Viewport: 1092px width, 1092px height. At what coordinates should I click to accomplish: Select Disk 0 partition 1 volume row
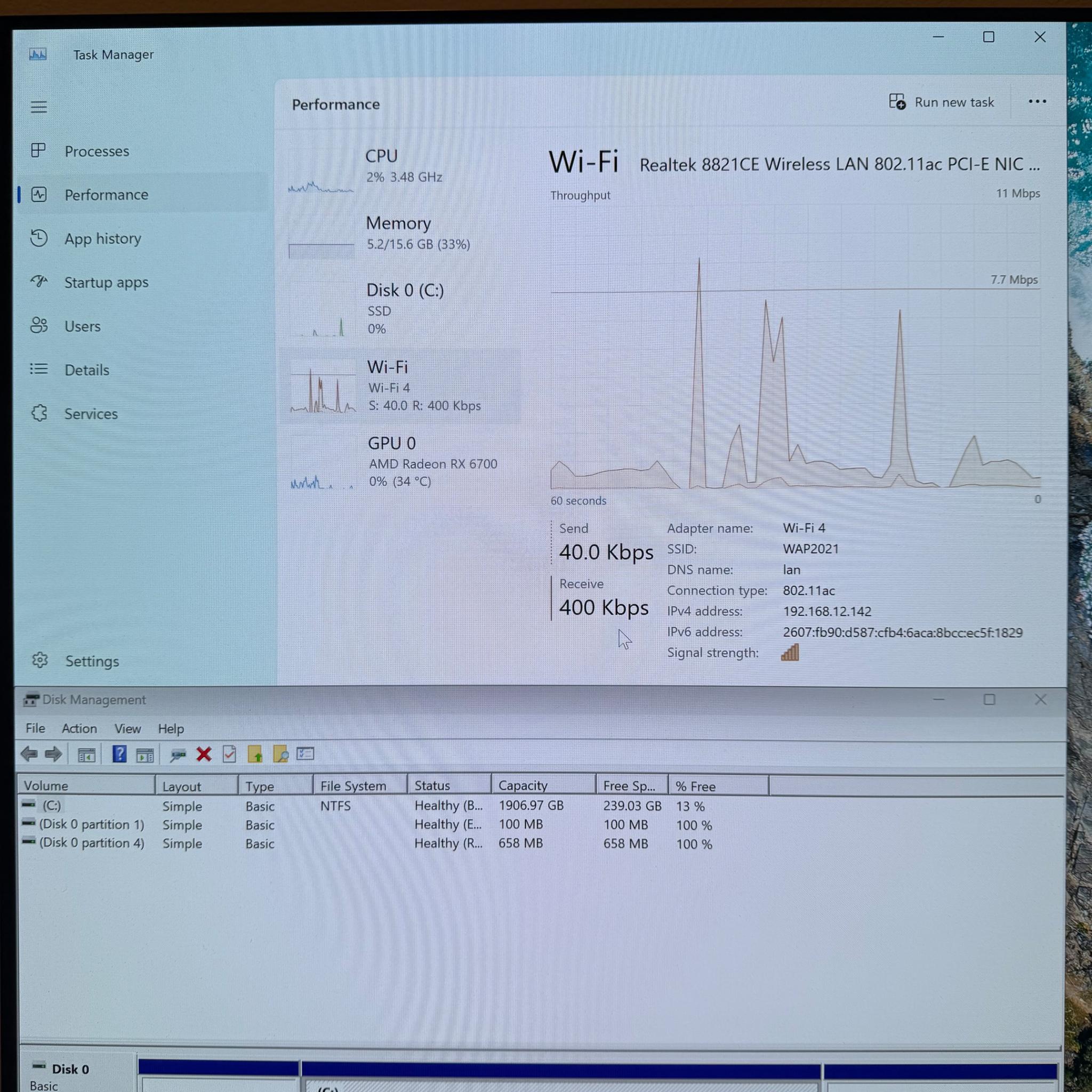(367, 825)
